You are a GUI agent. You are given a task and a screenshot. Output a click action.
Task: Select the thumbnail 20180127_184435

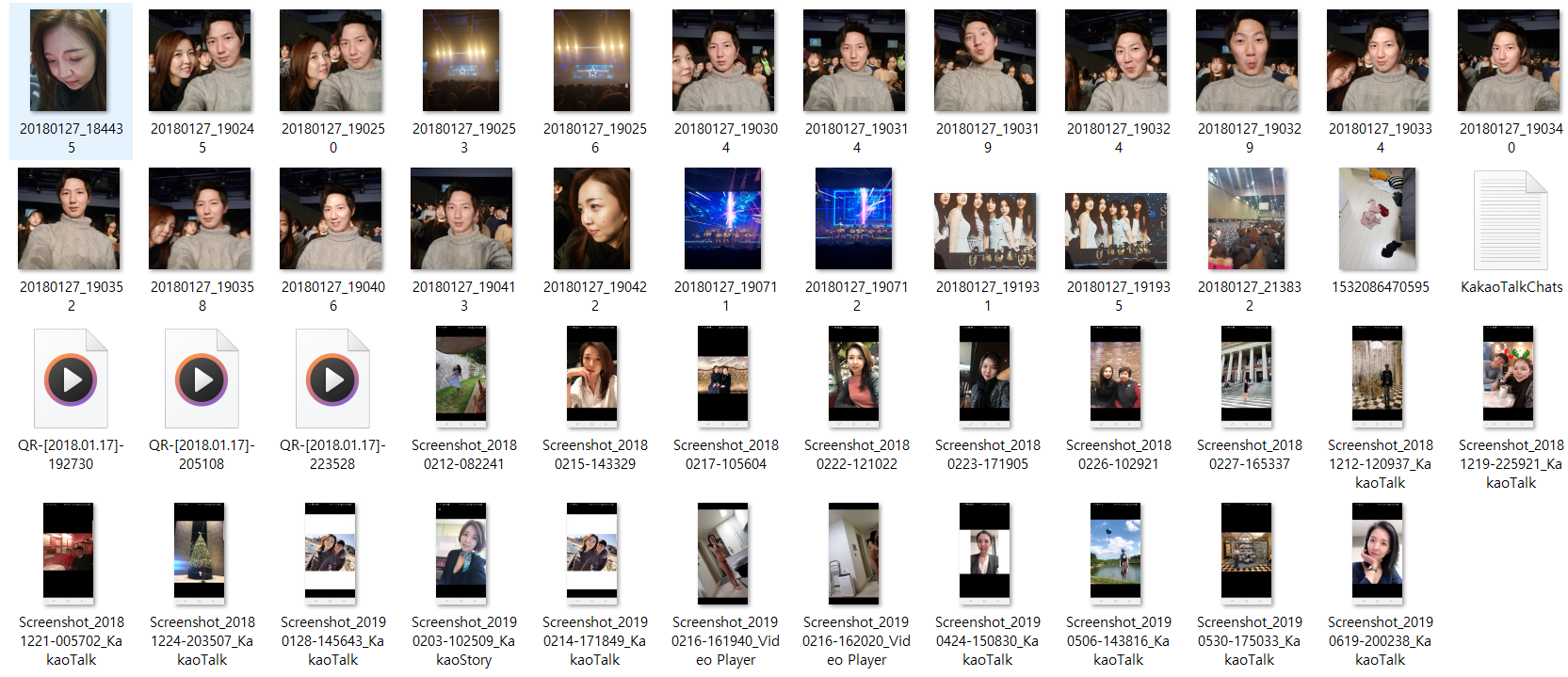click(69, 60)
